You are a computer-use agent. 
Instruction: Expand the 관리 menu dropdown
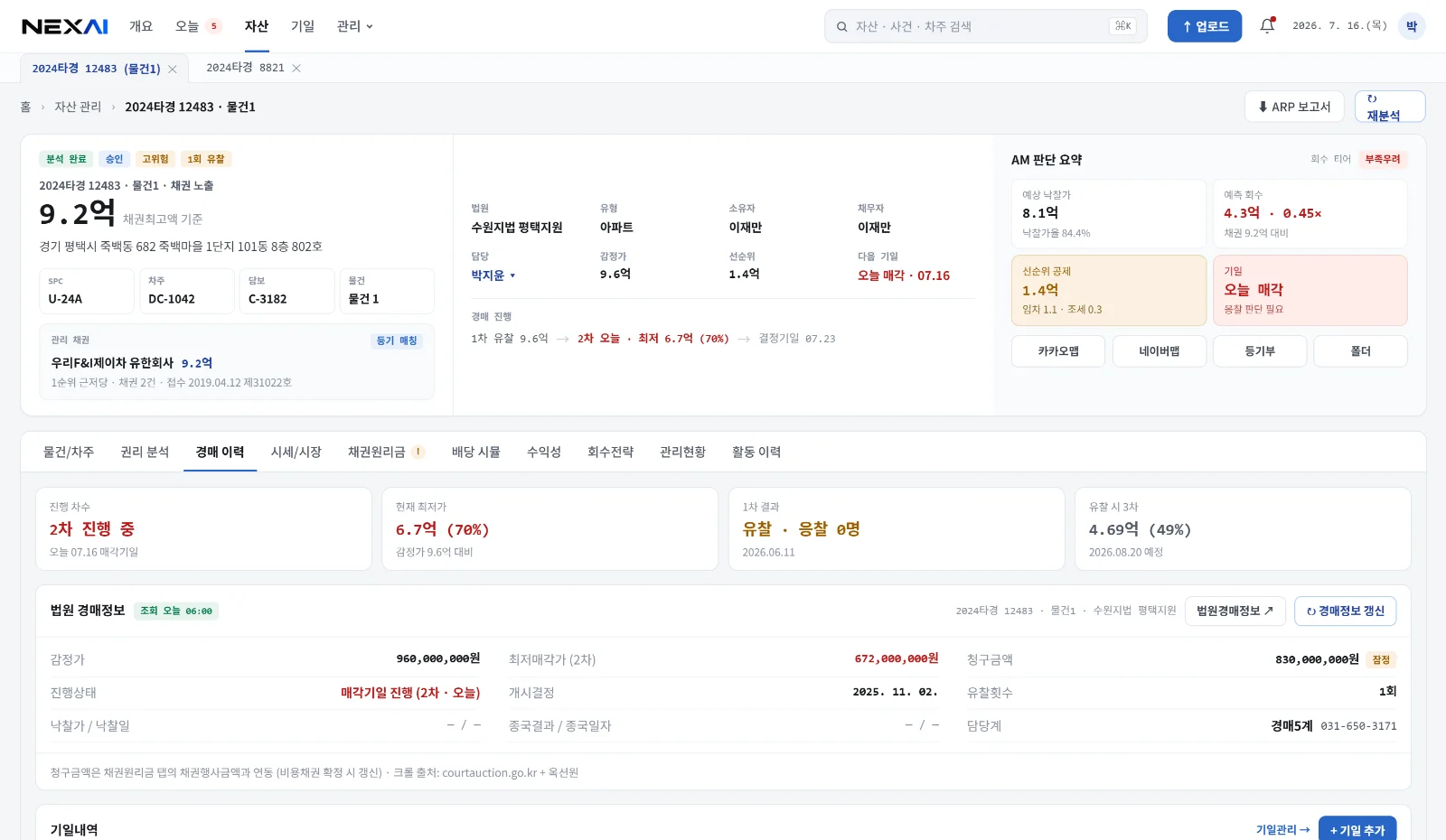point(354,26)
